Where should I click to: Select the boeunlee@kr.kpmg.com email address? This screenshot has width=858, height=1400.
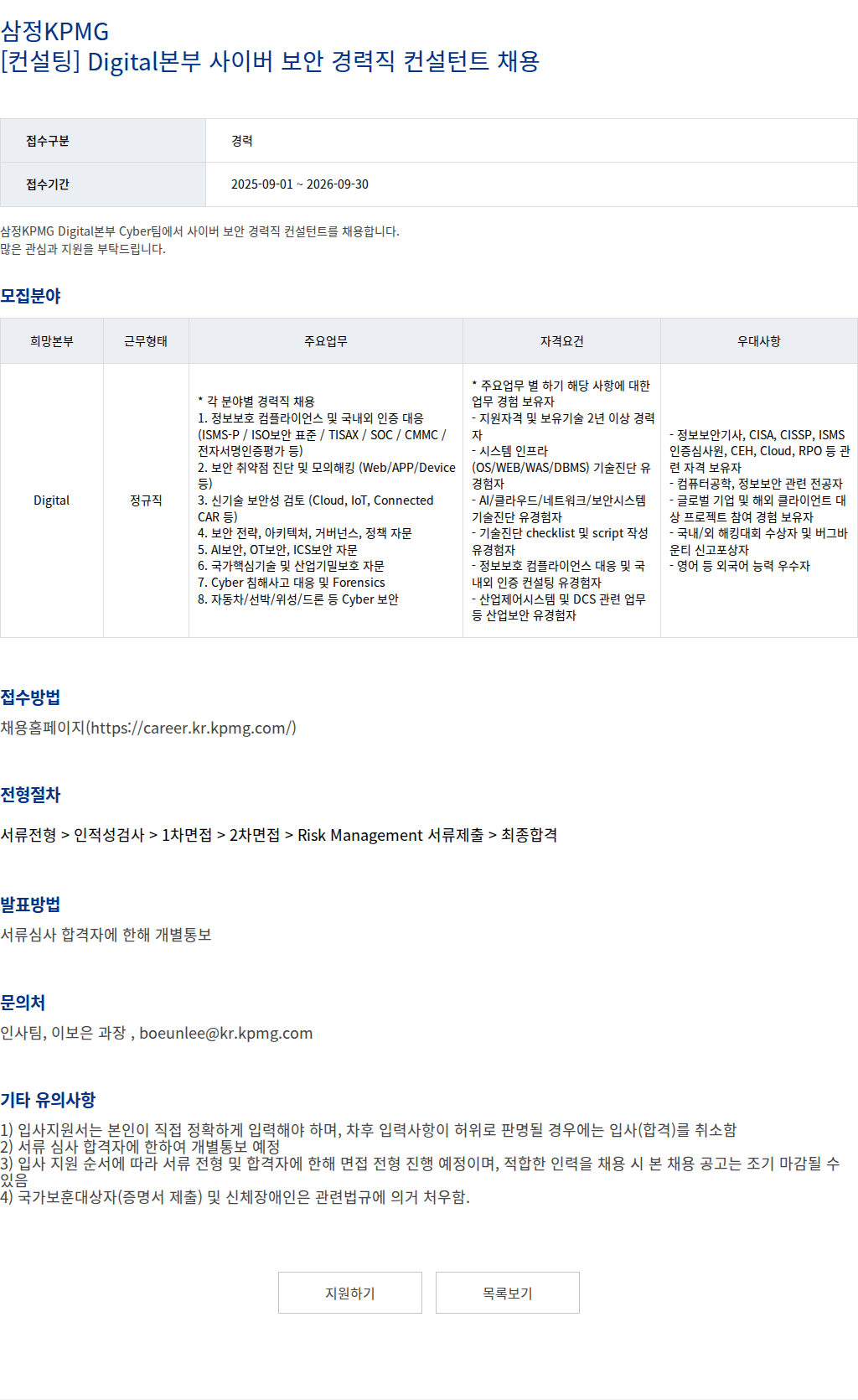coord(226,1033)
